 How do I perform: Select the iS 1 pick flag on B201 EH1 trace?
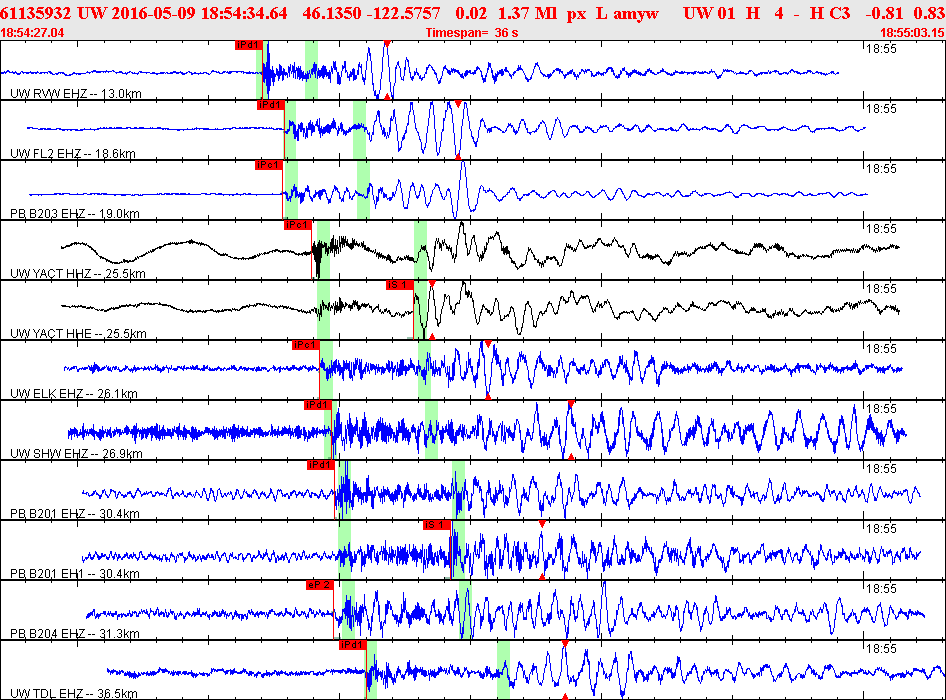pos(436,525)
